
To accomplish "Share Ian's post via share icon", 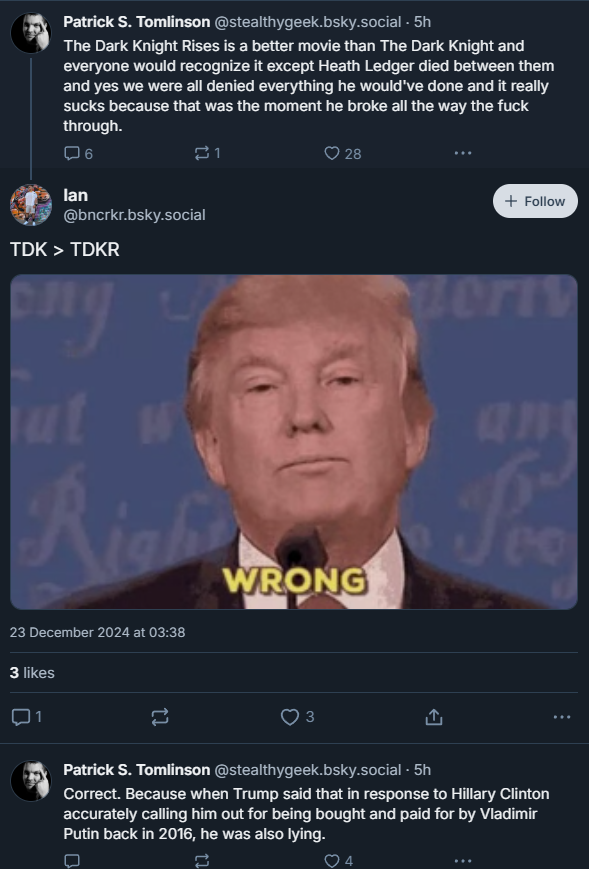I will coord(434,717).
